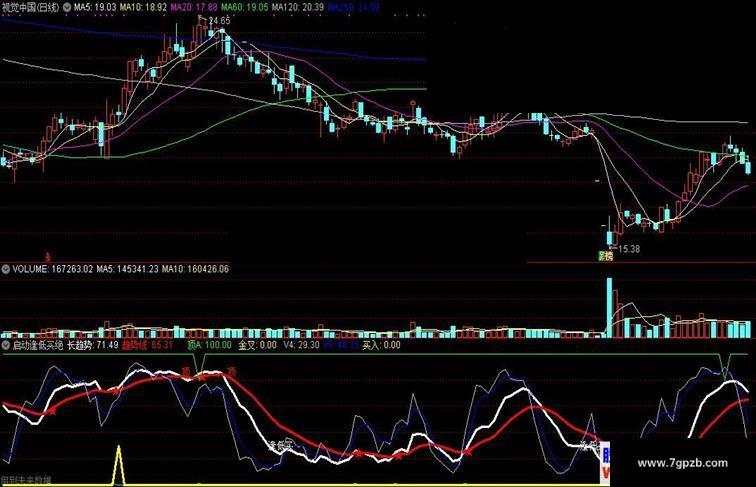Click the 15.38 low price annotation
This screenshot has height=487, width=756.
coord(629,249)
